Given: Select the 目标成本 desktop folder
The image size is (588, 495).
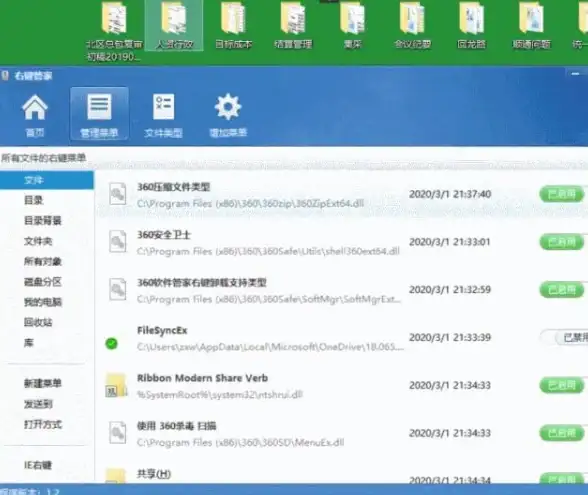Looking at the screenshot, I should pyautogui.click(x=234, y=26).
